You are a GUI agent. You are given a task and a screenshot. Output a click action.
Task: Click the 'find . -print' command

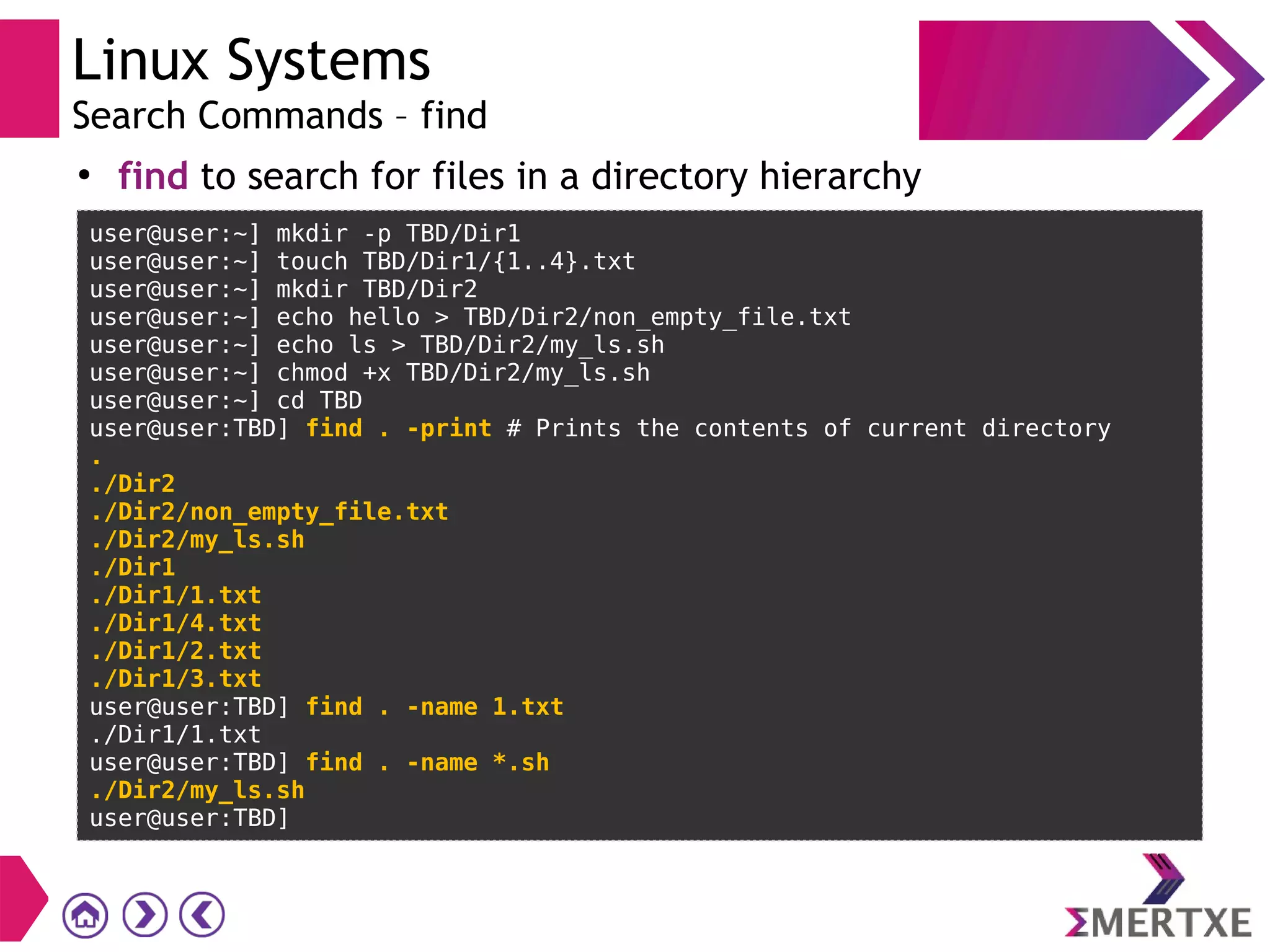(399, 429)
